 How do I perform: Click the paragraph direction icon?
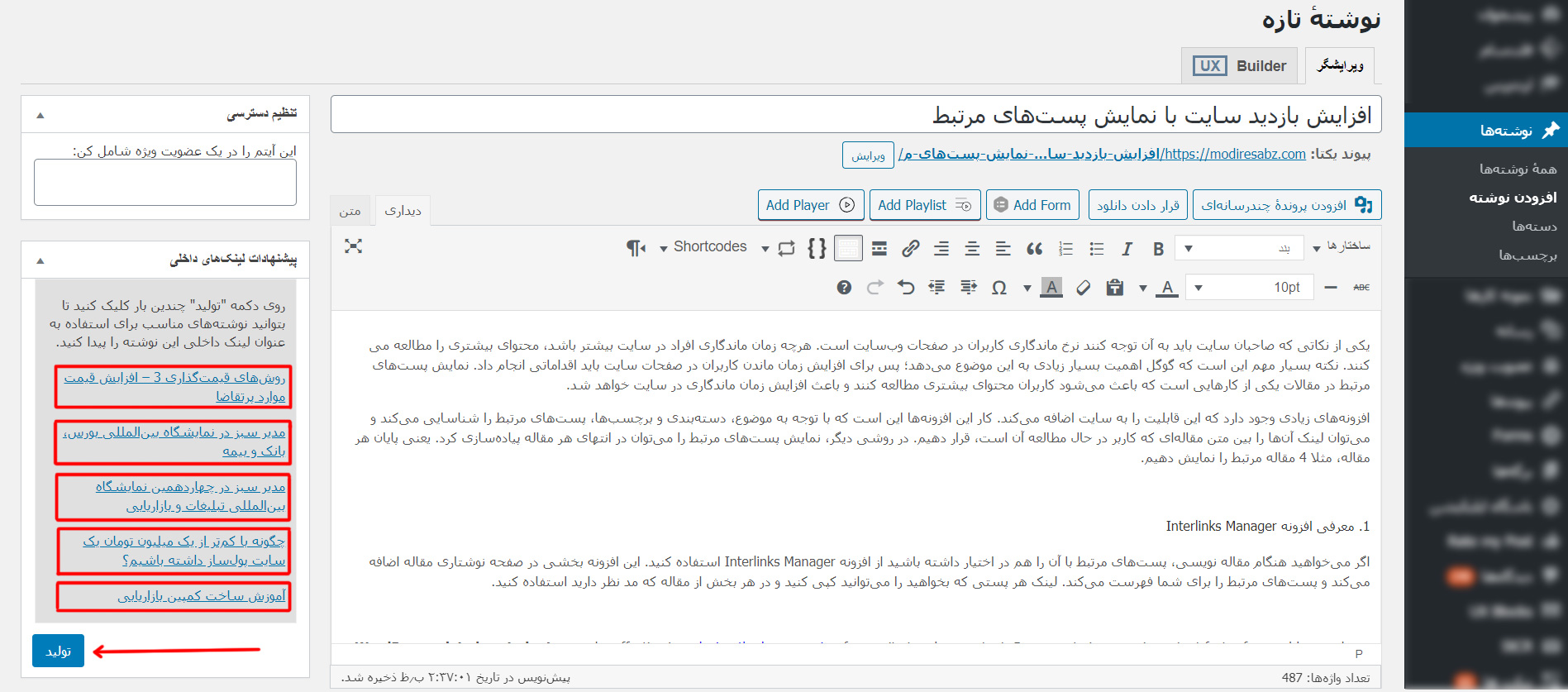click(x=635, y=248)
